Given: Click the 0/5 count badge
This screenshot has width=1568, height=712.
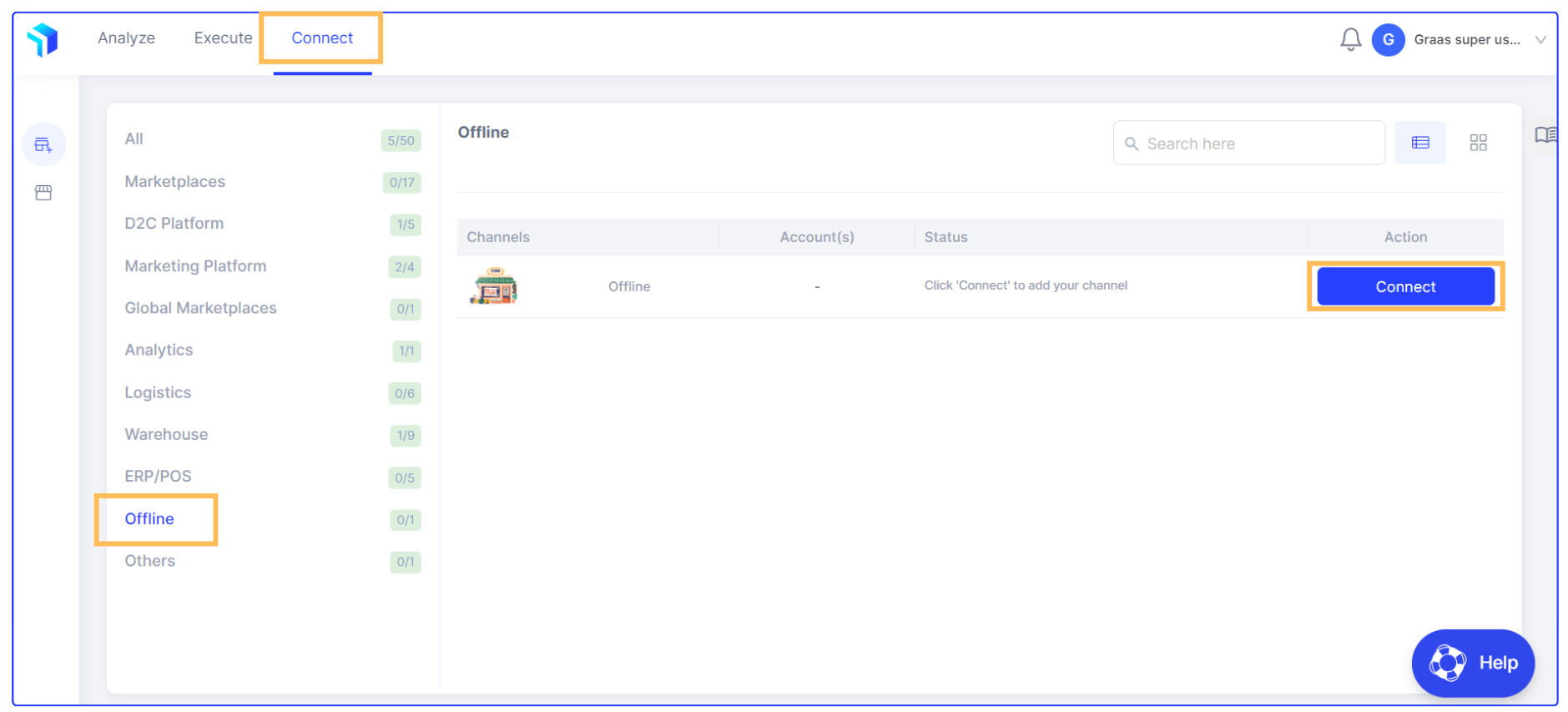Looking at the screenshot, I should tap(405, 478).
